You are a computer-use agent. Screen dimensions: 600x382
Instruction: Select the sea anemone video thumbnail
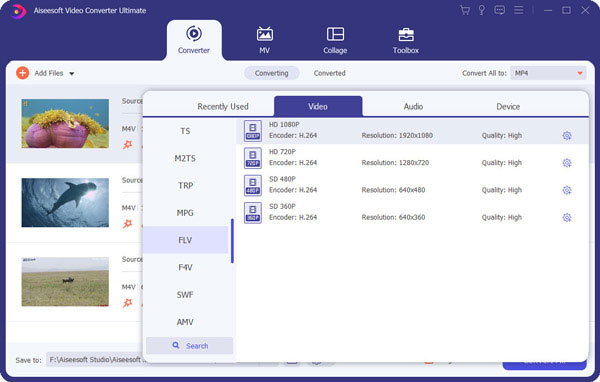click(x=65, y=123)
